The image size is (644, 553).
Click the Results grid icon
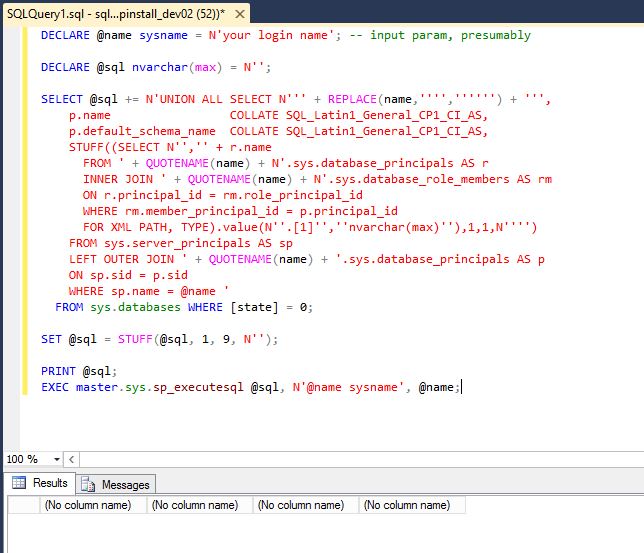19,483
